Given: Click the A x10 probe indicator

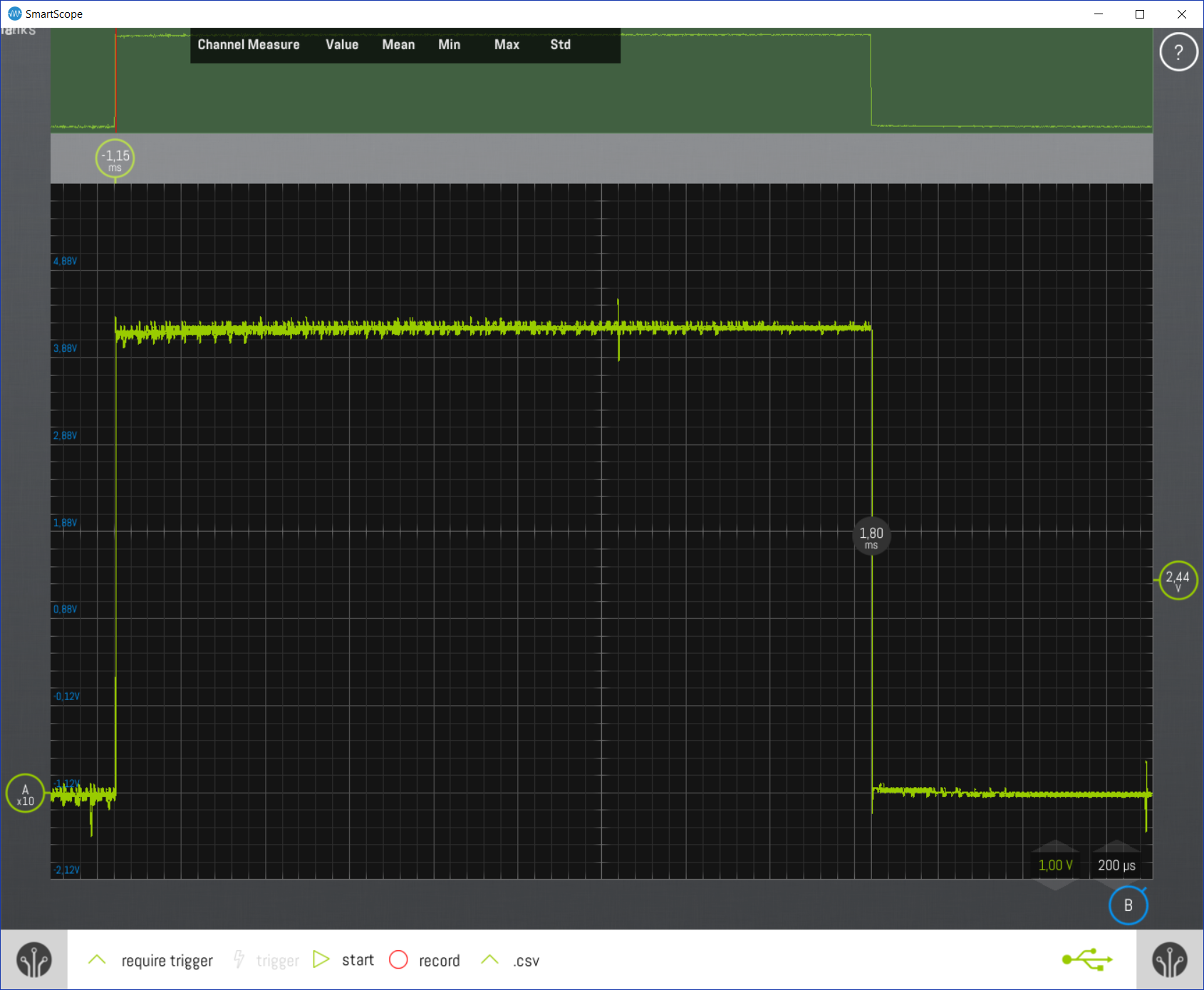Looking at the screenshot, I should tap(25, 794).
